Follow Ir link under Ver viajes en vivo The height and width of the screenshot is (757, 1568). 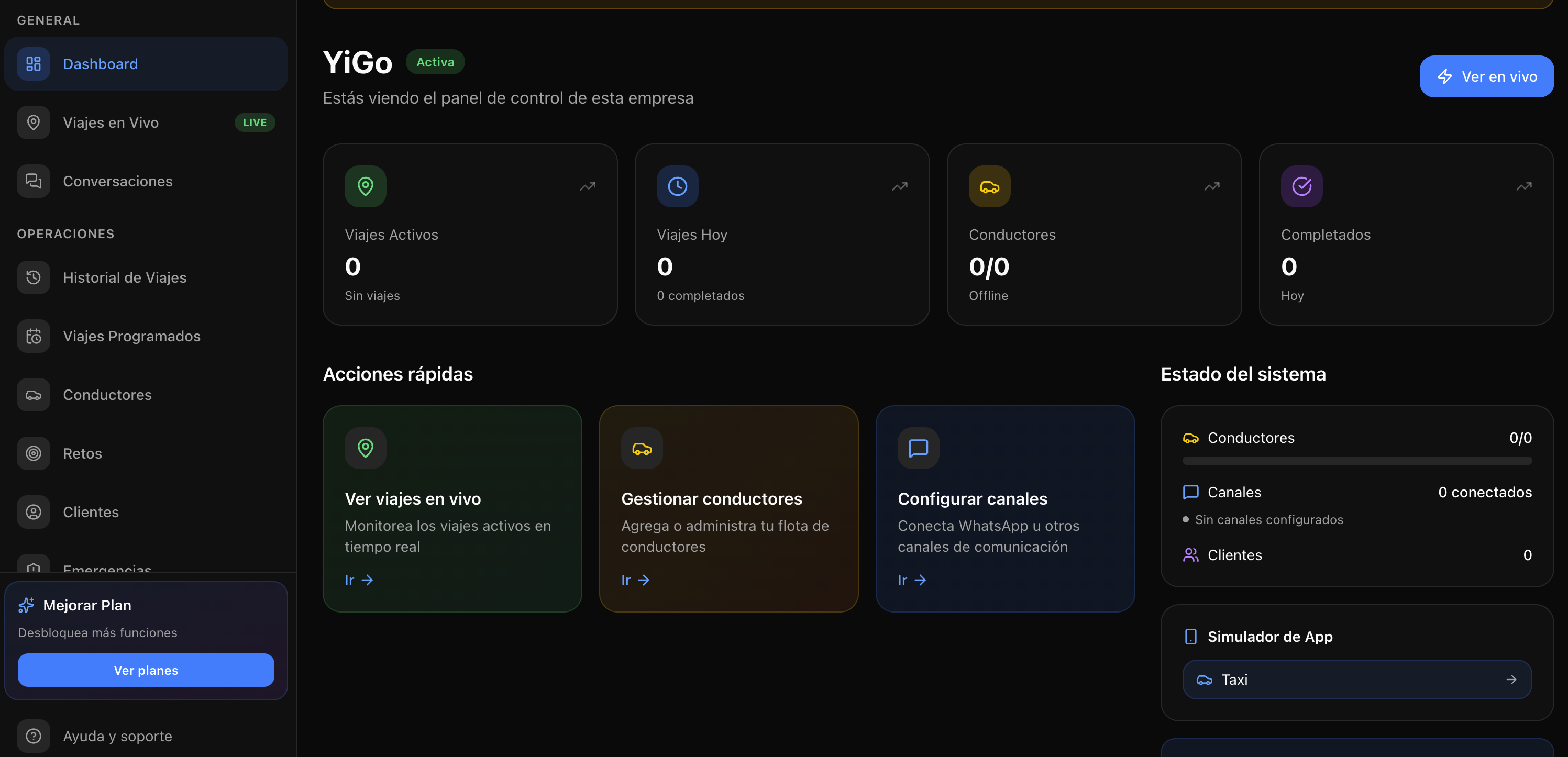click(x=359, y=580)
